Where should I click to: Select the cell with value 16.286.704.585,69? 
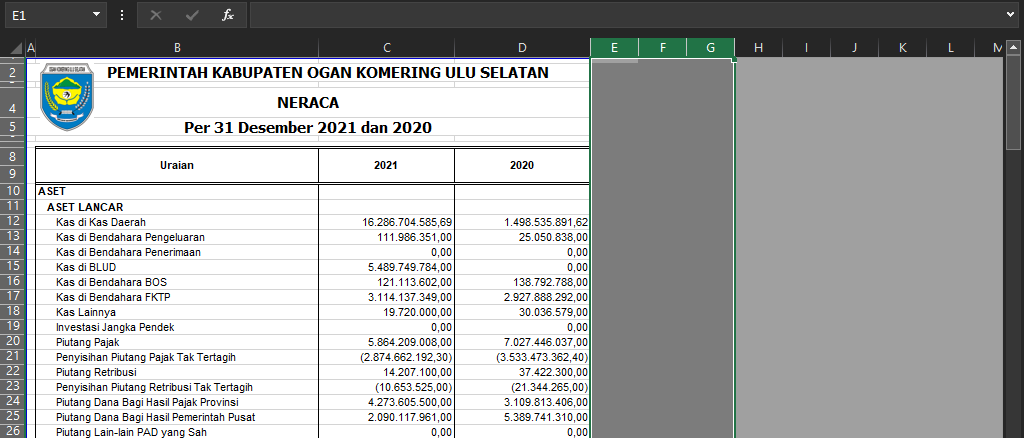(386, 221)
